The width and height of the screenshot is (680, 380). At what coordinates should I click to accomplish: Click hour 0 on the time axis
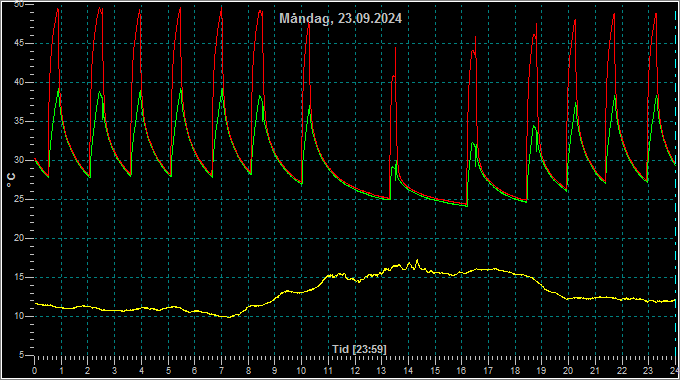(35, 371)
